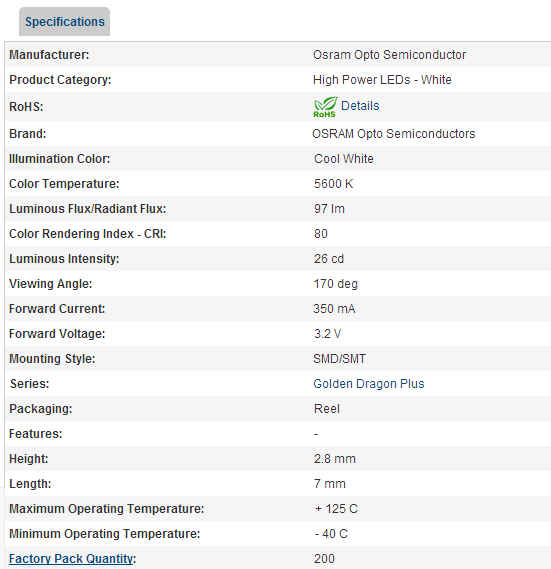Image resolution: width=551 pixels, height=569 pixels.
Task: Select the 170 deg viewing angle value
Action: pyautogui.click(x=335, y=284)
